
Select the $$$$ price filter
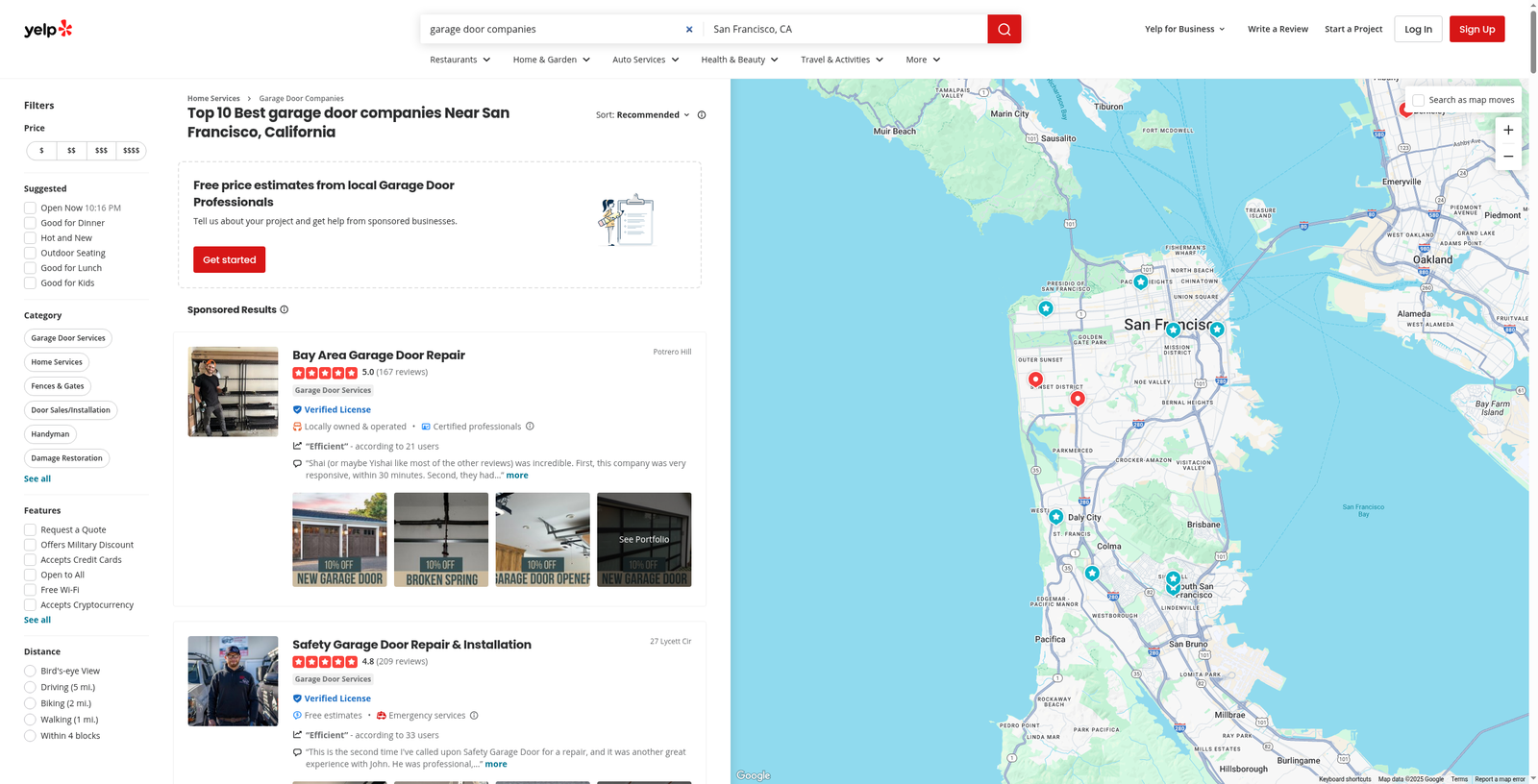[132, 151]
